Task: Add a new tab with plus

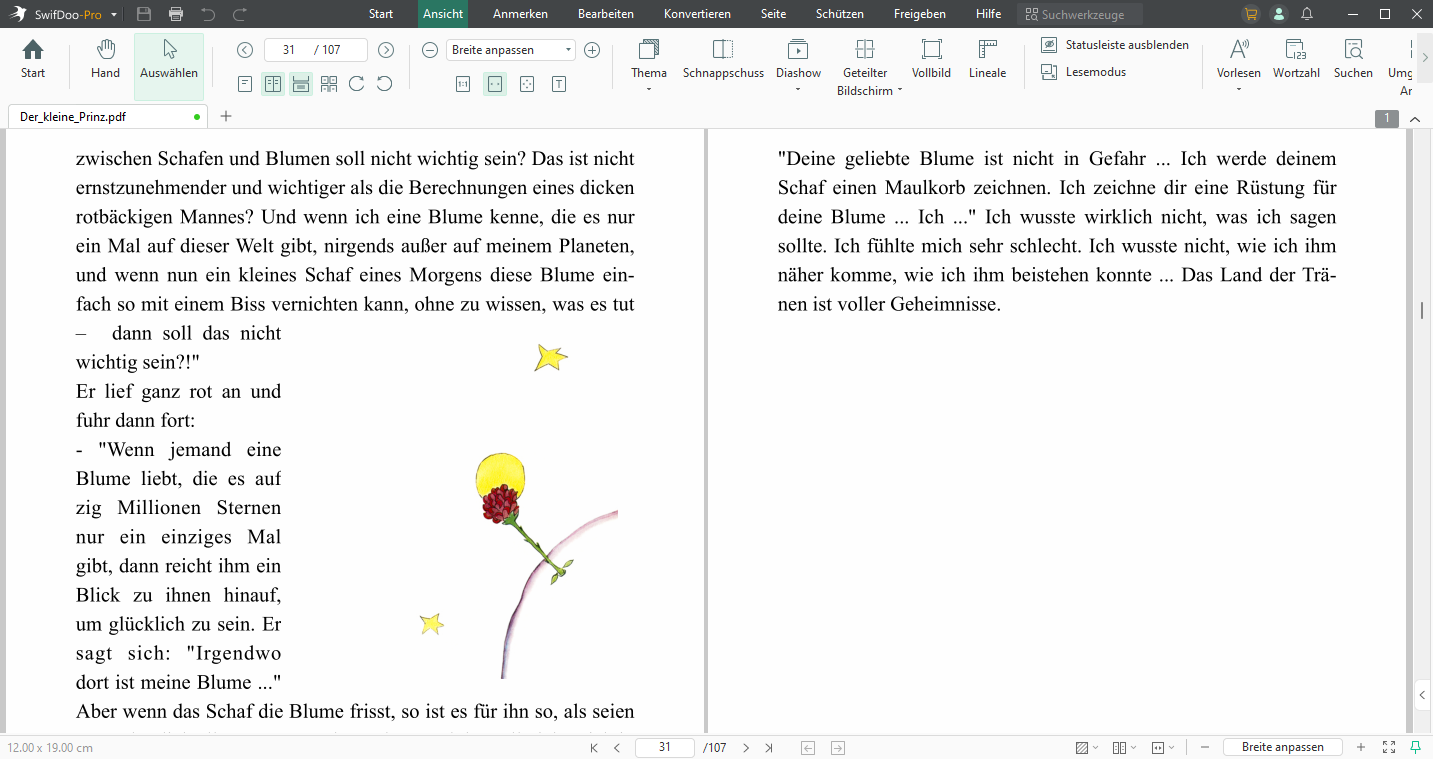Action: pos(226,116)
